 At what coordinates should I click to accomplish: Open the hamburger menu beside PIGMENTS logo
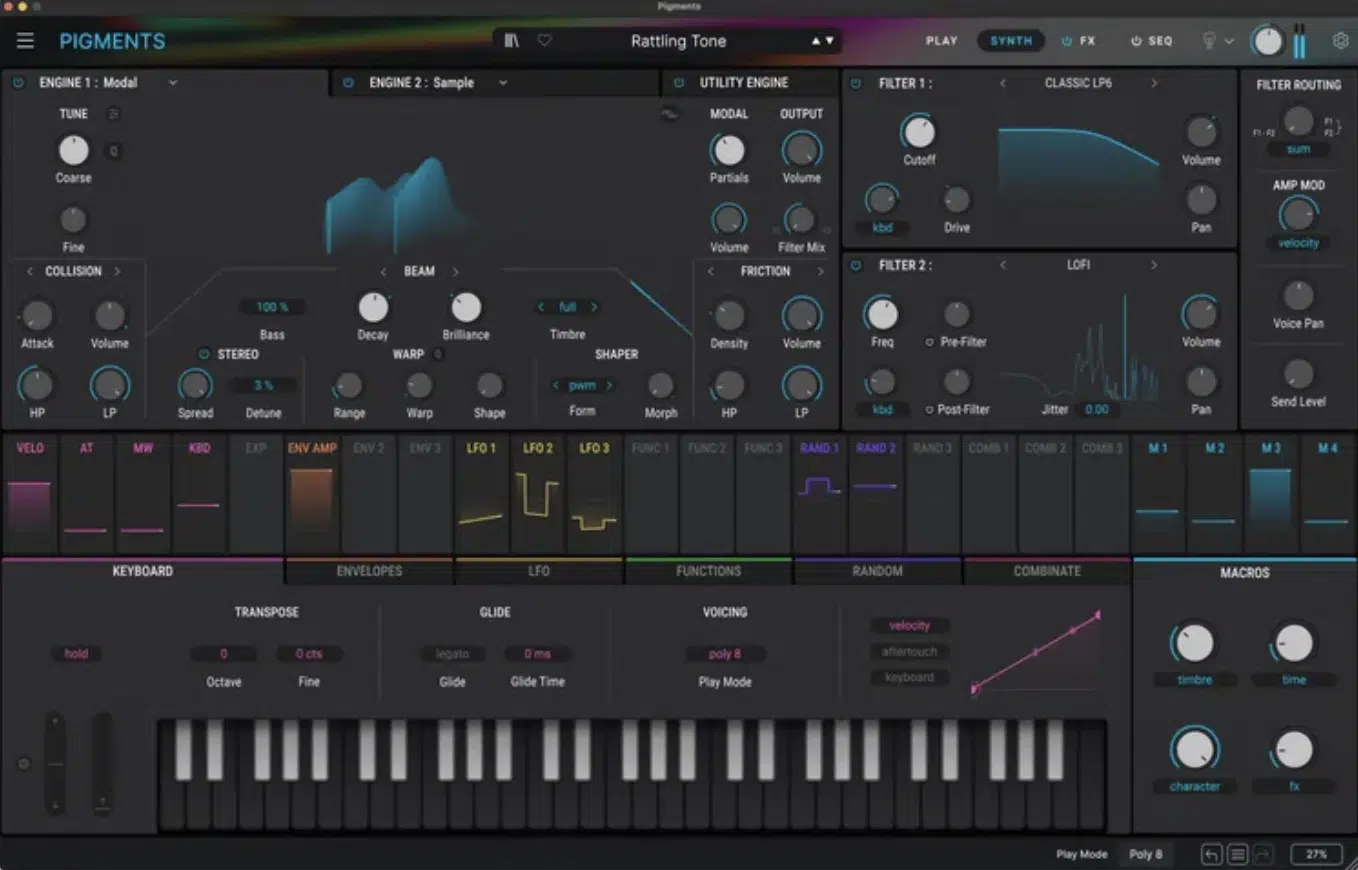(25, 40)
